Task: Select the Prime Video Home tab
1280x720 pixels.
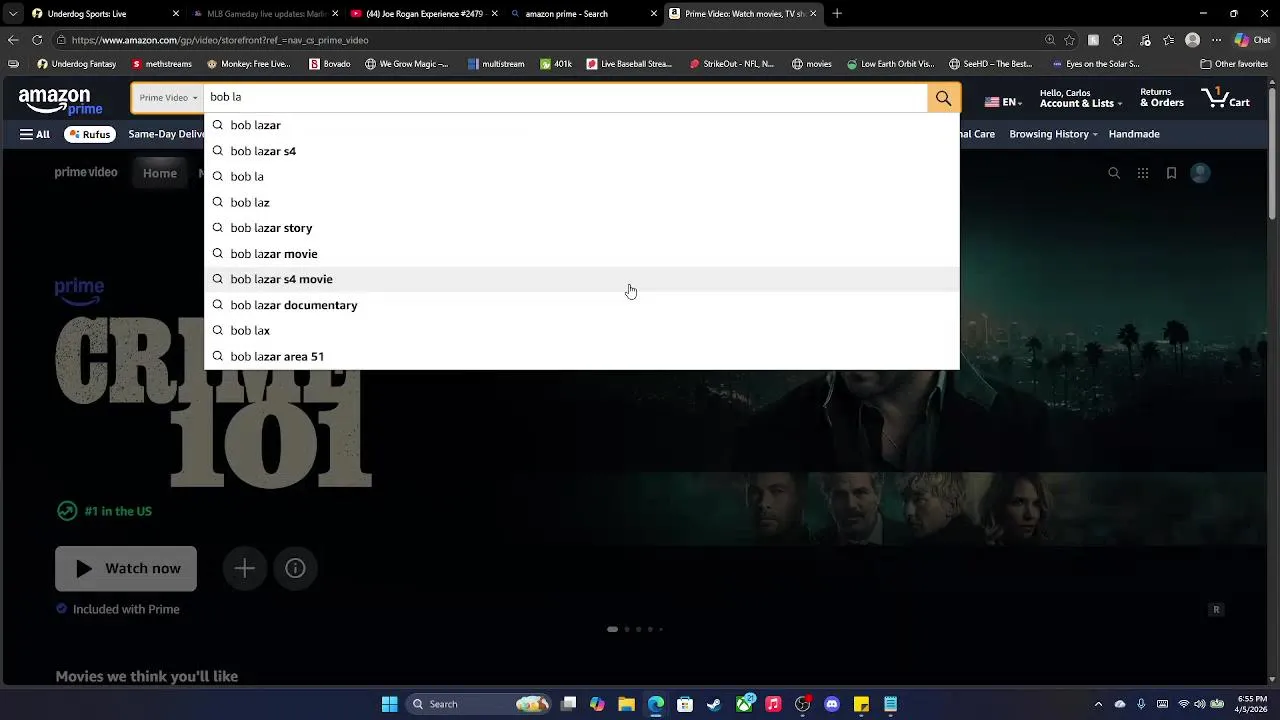Action: (x=160, y=173)
